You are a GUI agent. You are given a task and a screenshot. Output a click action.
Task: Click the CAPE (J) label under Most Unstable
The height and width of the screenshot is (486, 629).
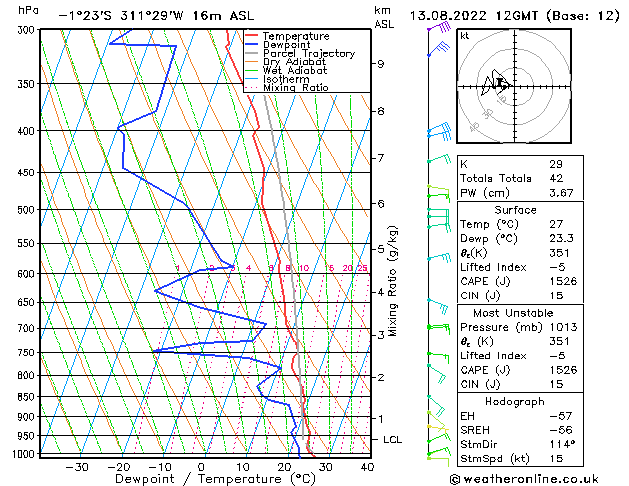click(x=485, y=370)
